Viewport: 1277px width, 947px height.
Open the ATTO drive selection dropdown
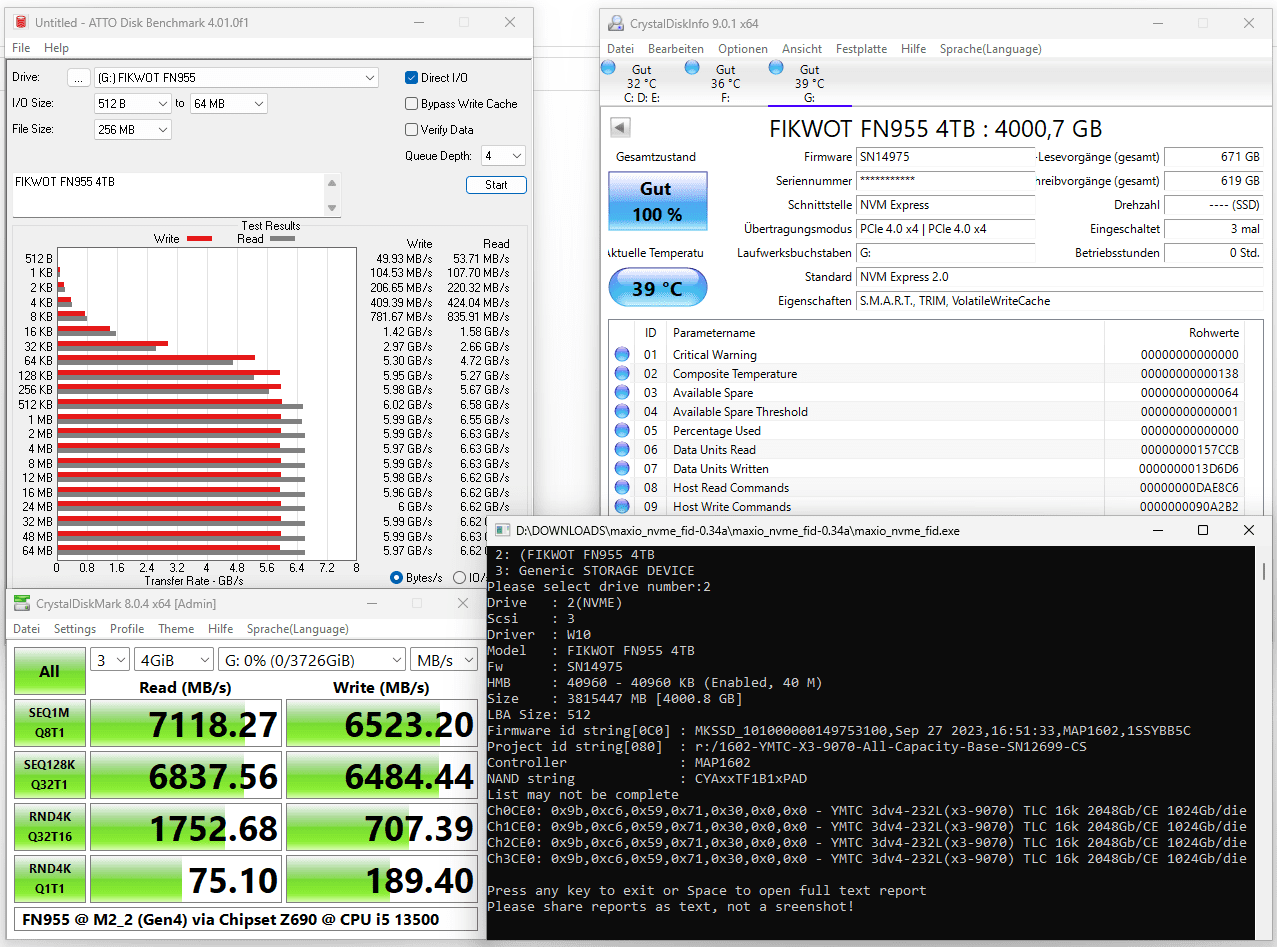(x=237, y=78)
